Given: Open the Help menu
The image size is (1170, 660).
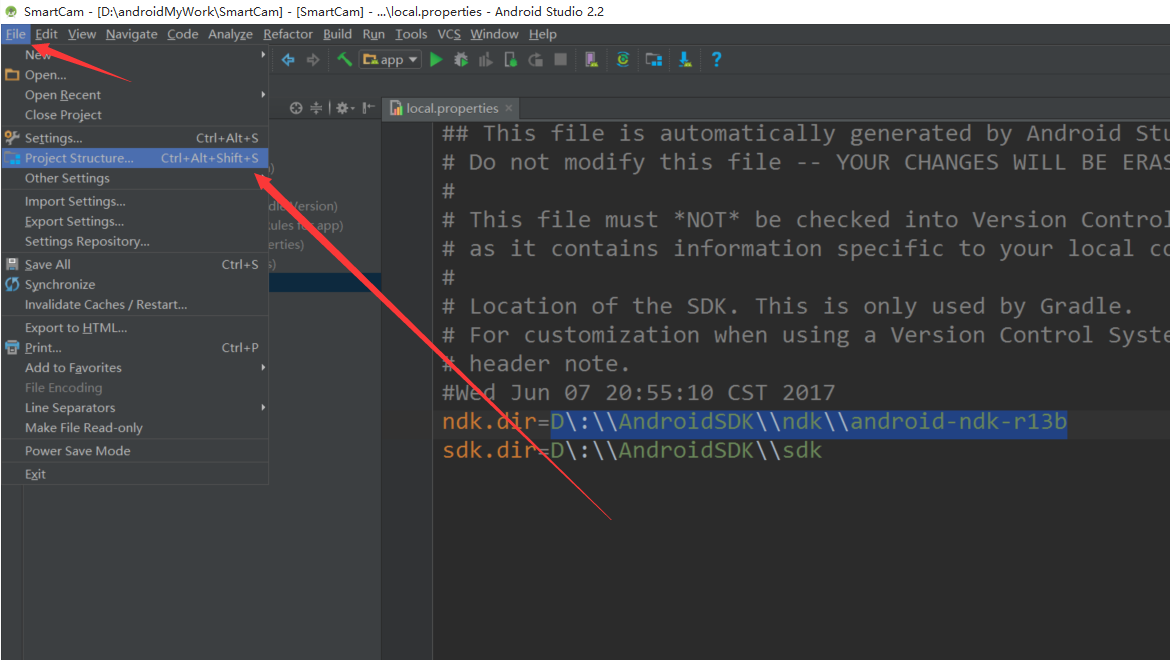Looking at the screenshot, I should [x=542, y=34].
